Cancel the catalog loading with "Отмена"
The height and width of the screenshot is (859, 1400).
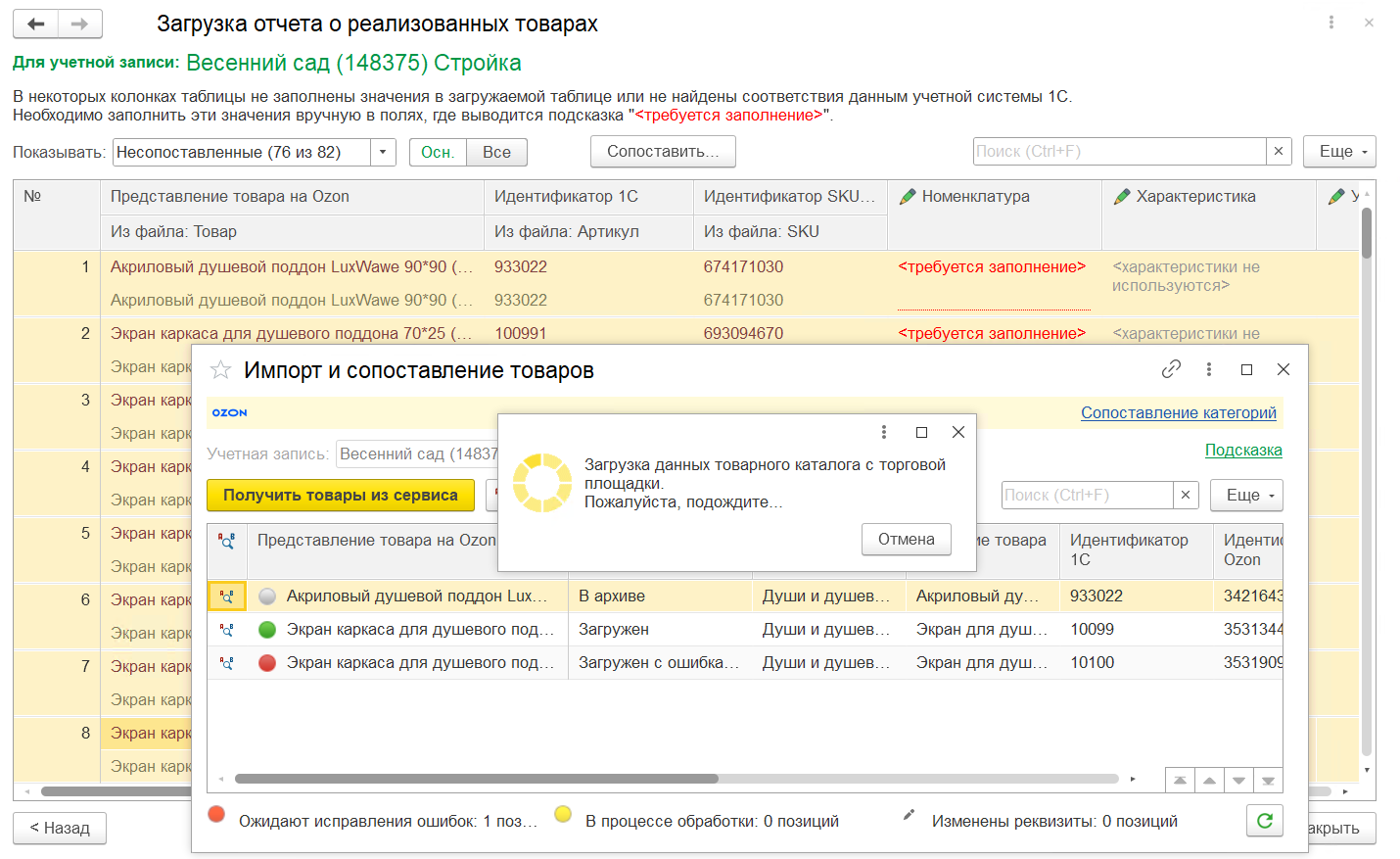pos(906,540)
